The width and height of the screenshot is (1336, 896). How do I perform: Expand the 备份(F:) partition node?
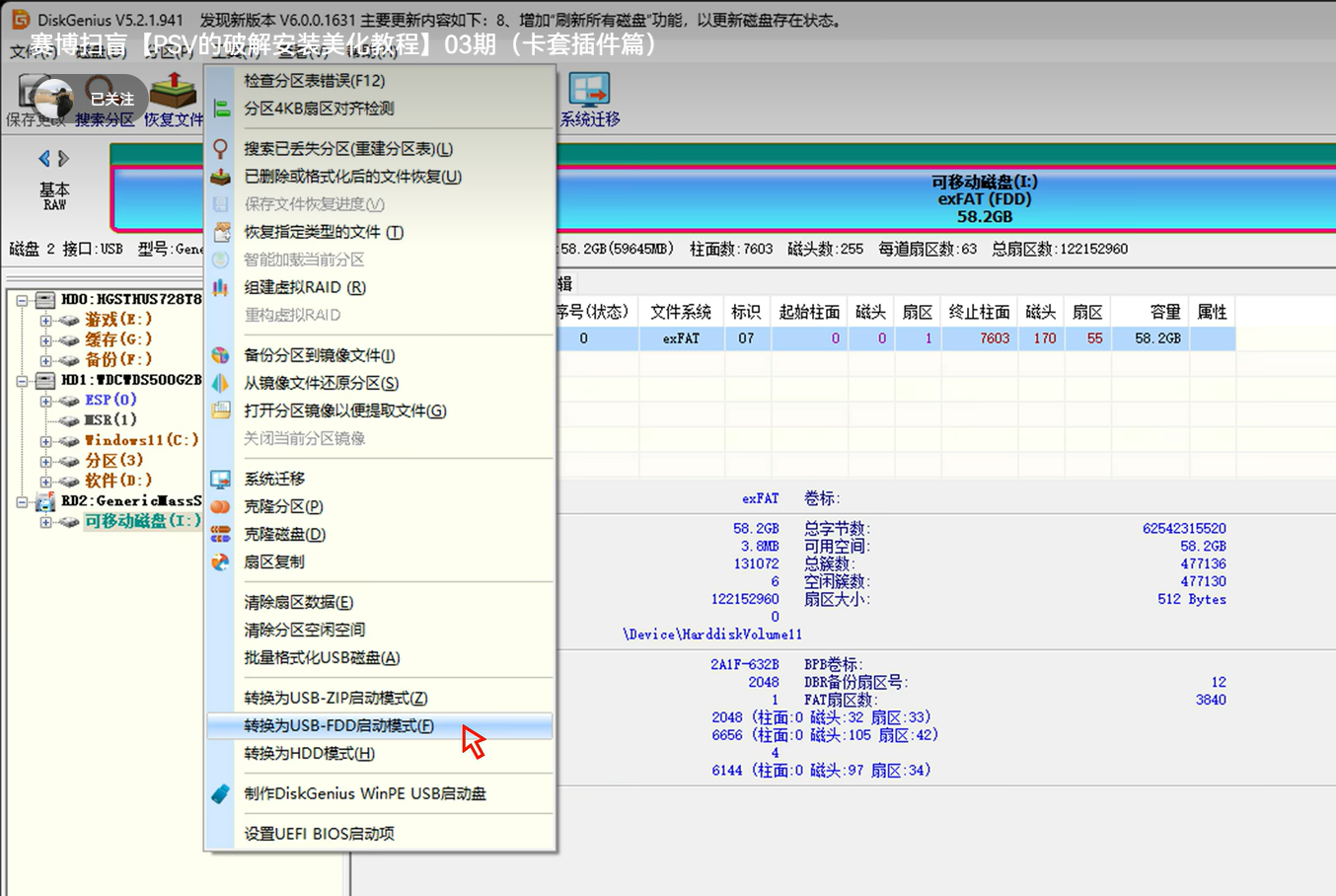pos(45,359)
